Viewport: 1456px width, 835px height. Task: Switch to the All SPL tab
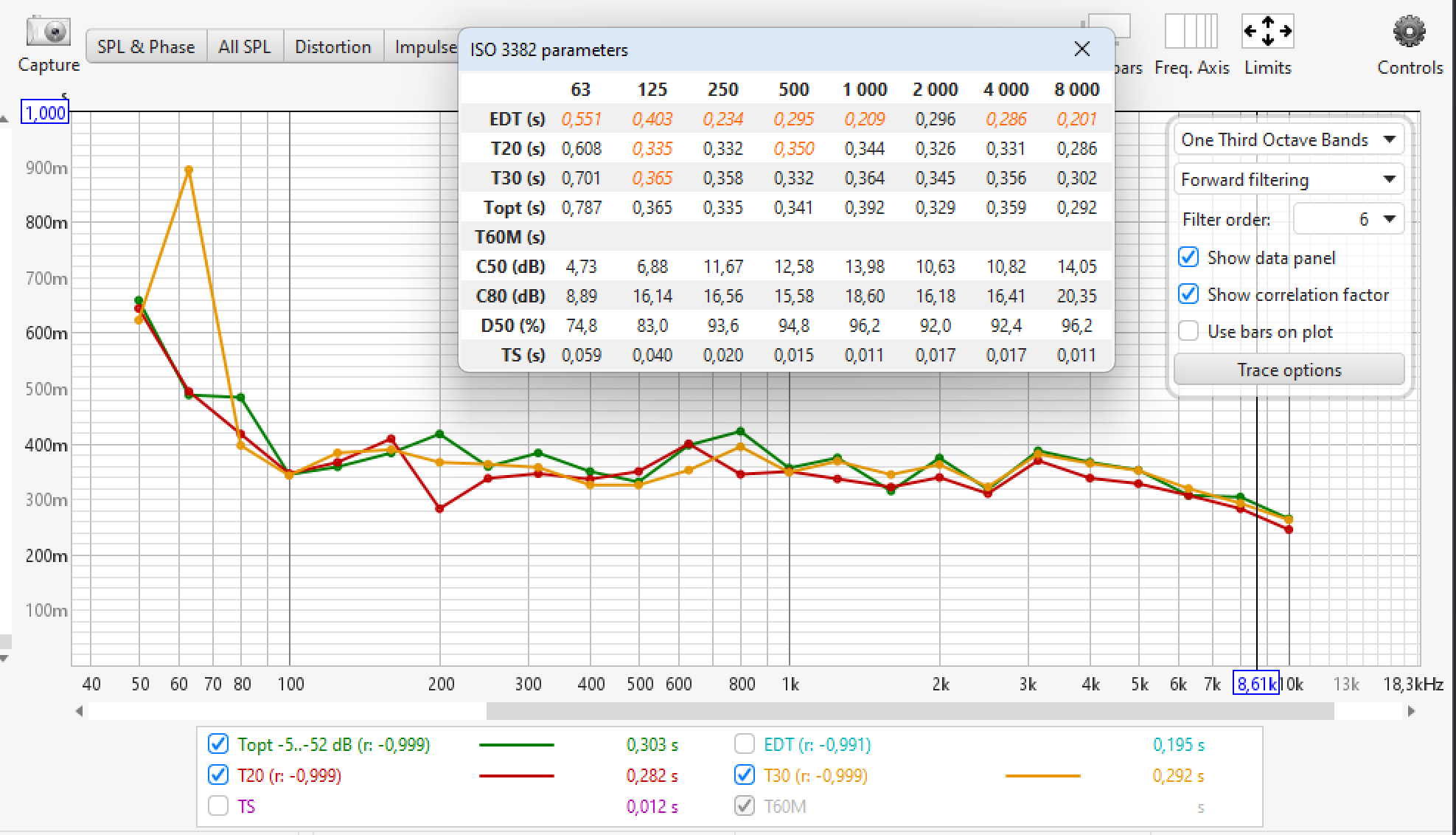click(244, 46)
